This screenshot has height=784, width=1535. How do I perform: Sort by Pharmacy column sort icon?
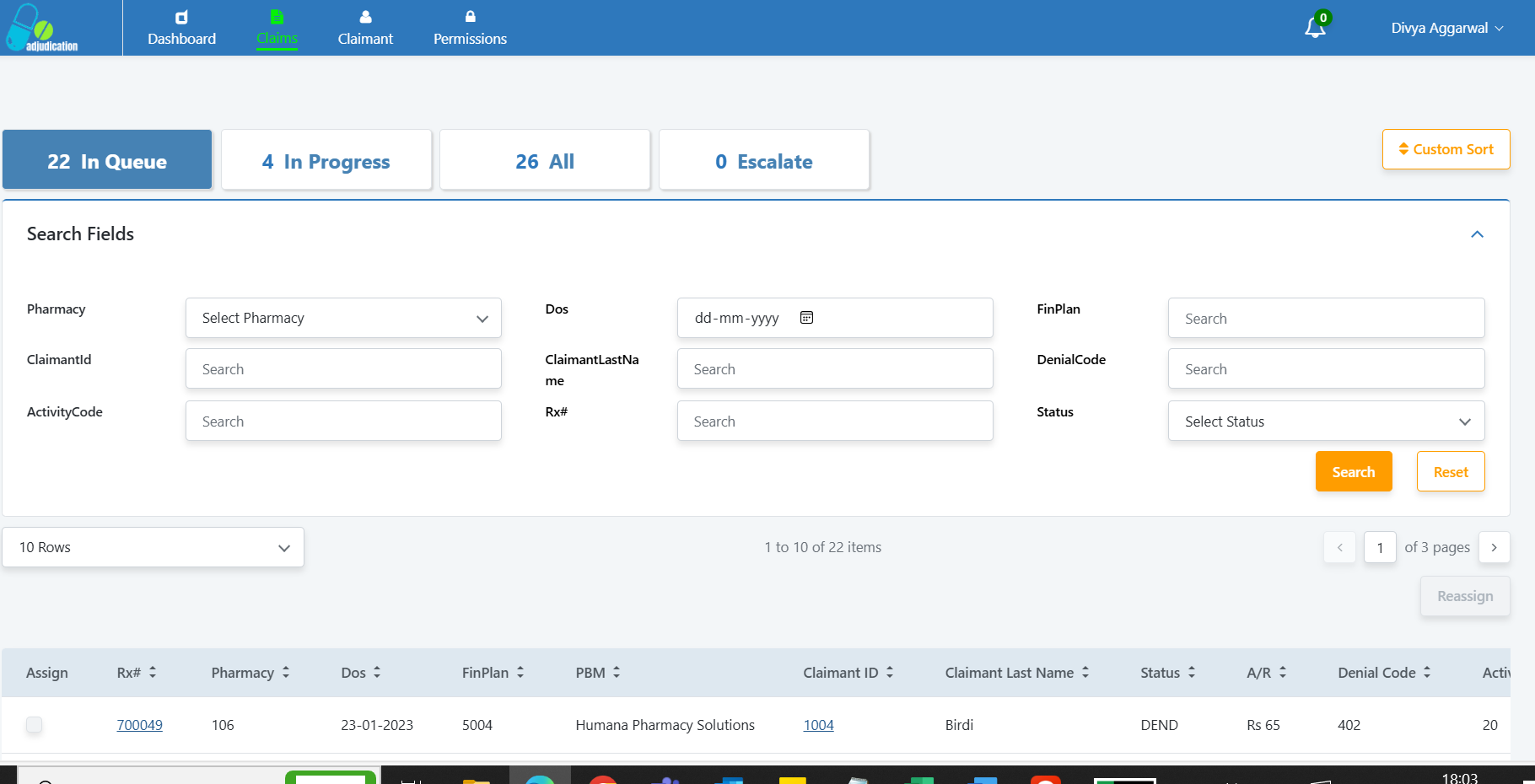286,673
